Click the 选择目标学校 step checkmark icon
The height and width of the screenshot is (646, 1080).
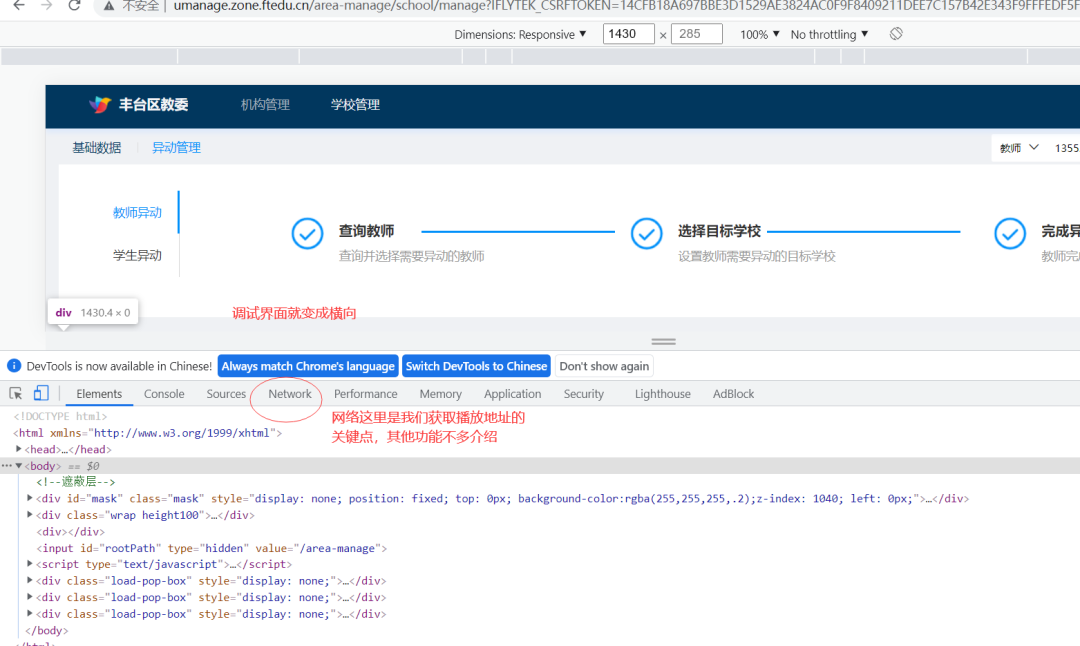[x=646, y=233]
